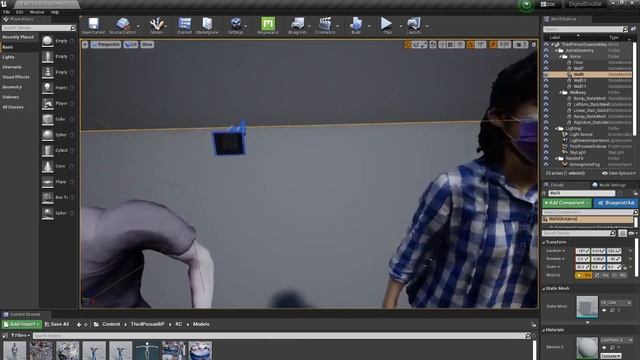This screenshot has height=360, width=640.
Task: Select the Lights category in Place Actors
Action: pos(8,57)
